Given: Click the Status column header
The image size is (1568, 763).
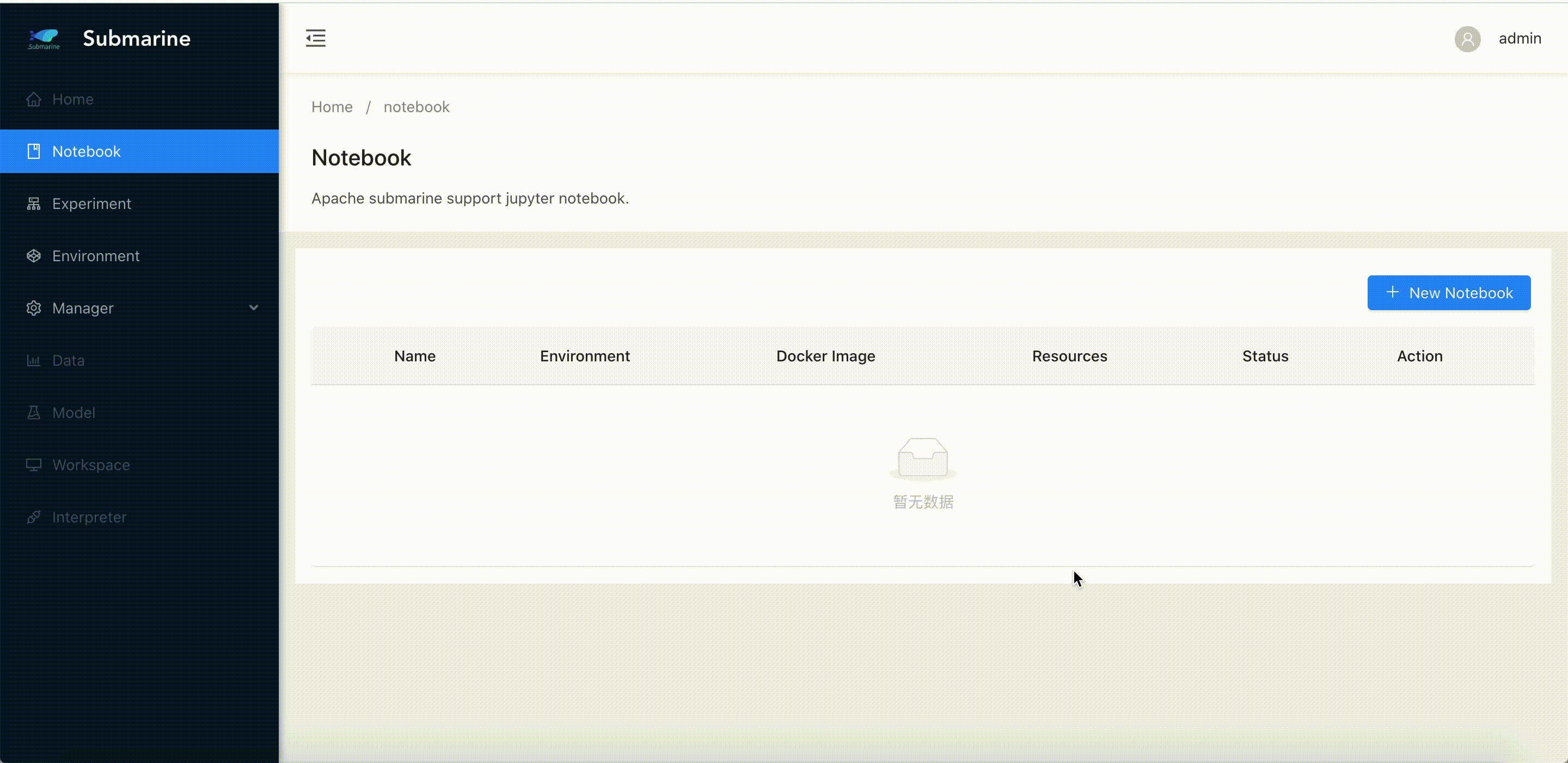Looking at the screenshot, I should pyautogui.click(x=1264, y=356).
